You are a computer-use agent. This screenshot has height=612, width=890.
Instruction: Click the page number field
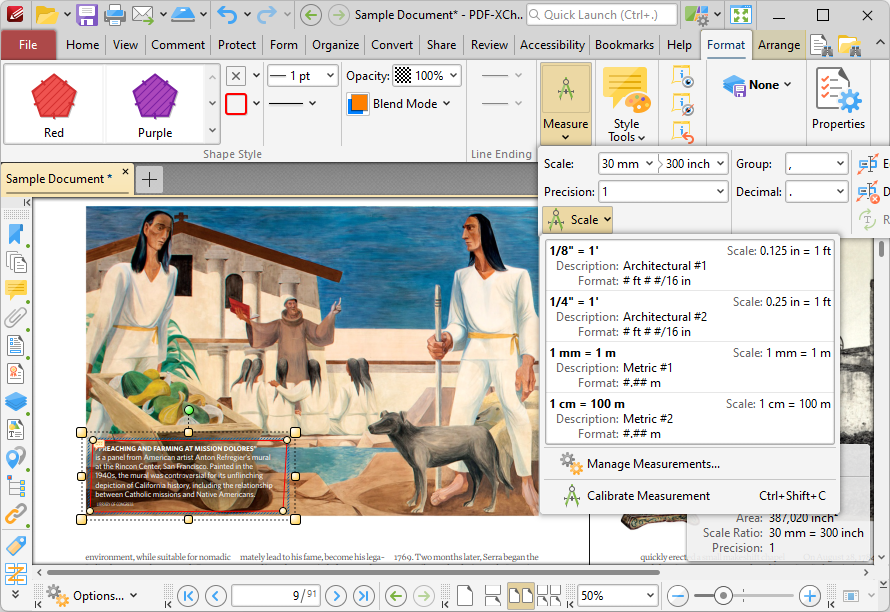click(275, 596)
